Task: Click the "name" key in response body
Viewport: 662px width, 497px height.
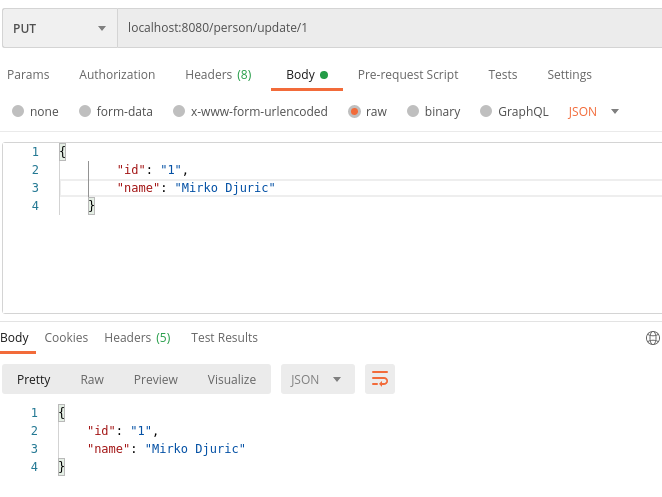Action: click(108, 448)
